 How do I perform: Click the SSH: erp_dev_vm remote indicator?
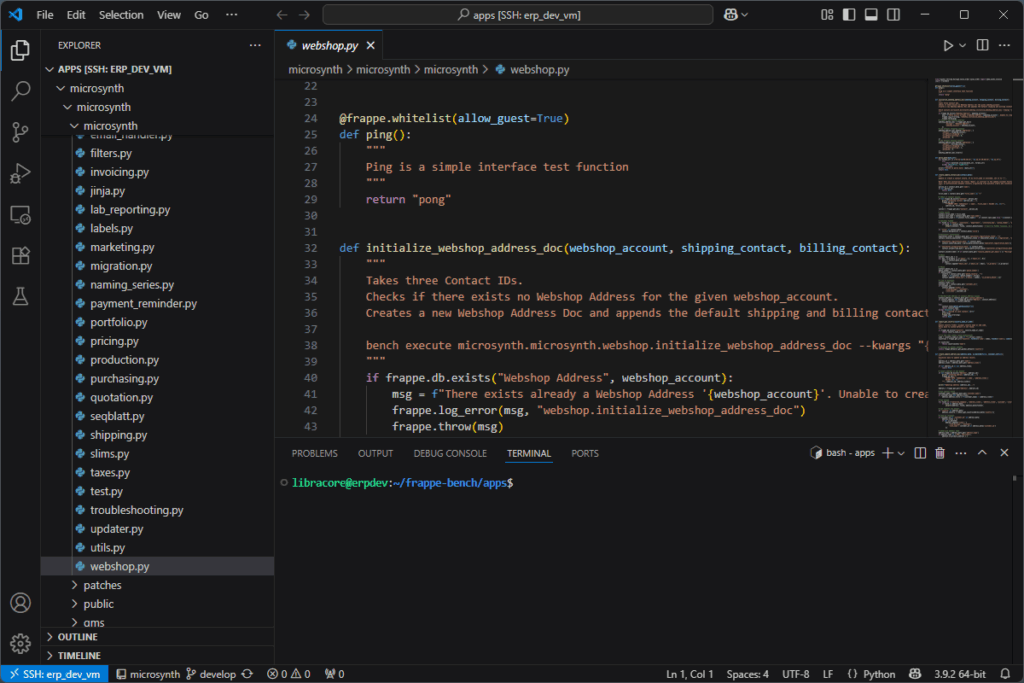tap(56, 674)
